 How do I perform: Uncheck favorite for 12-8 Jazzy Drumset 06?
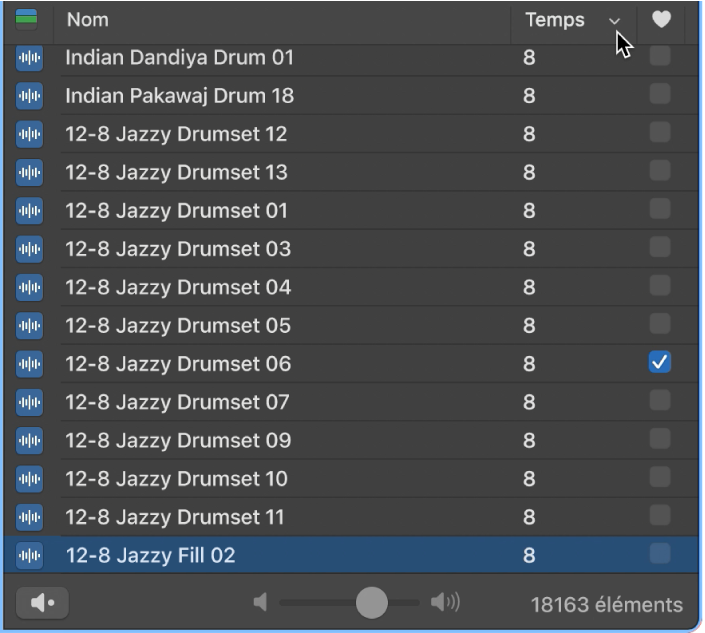pos(660,363)
